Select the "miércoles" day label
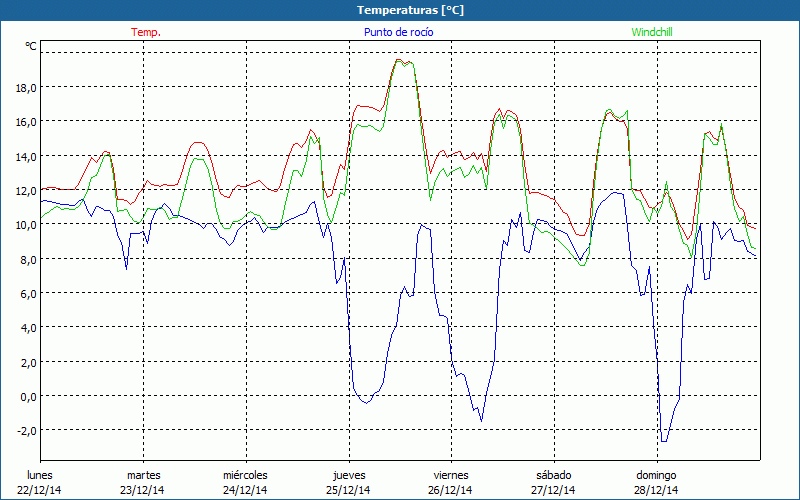 [x=245, y=475]
